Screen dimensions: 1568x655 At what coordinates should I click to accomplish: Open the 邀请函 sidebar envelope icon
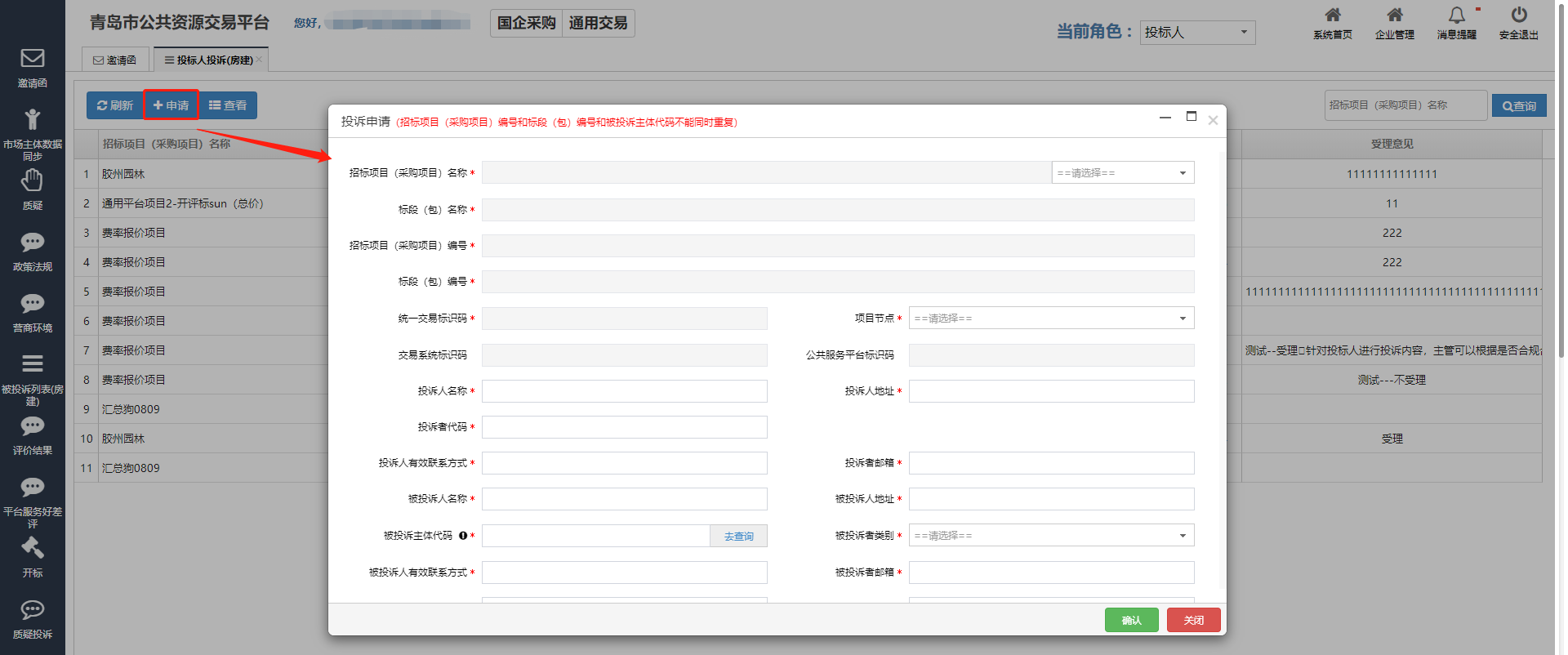33,58
